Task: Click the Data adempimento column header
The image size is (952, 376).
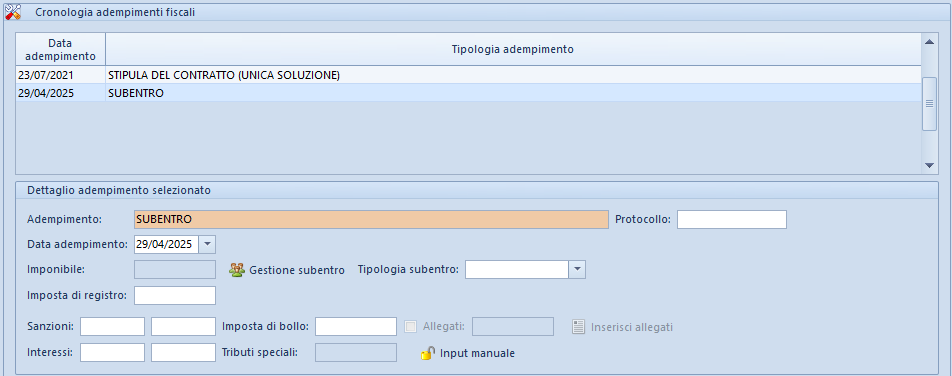Action: tap(60, 49)
